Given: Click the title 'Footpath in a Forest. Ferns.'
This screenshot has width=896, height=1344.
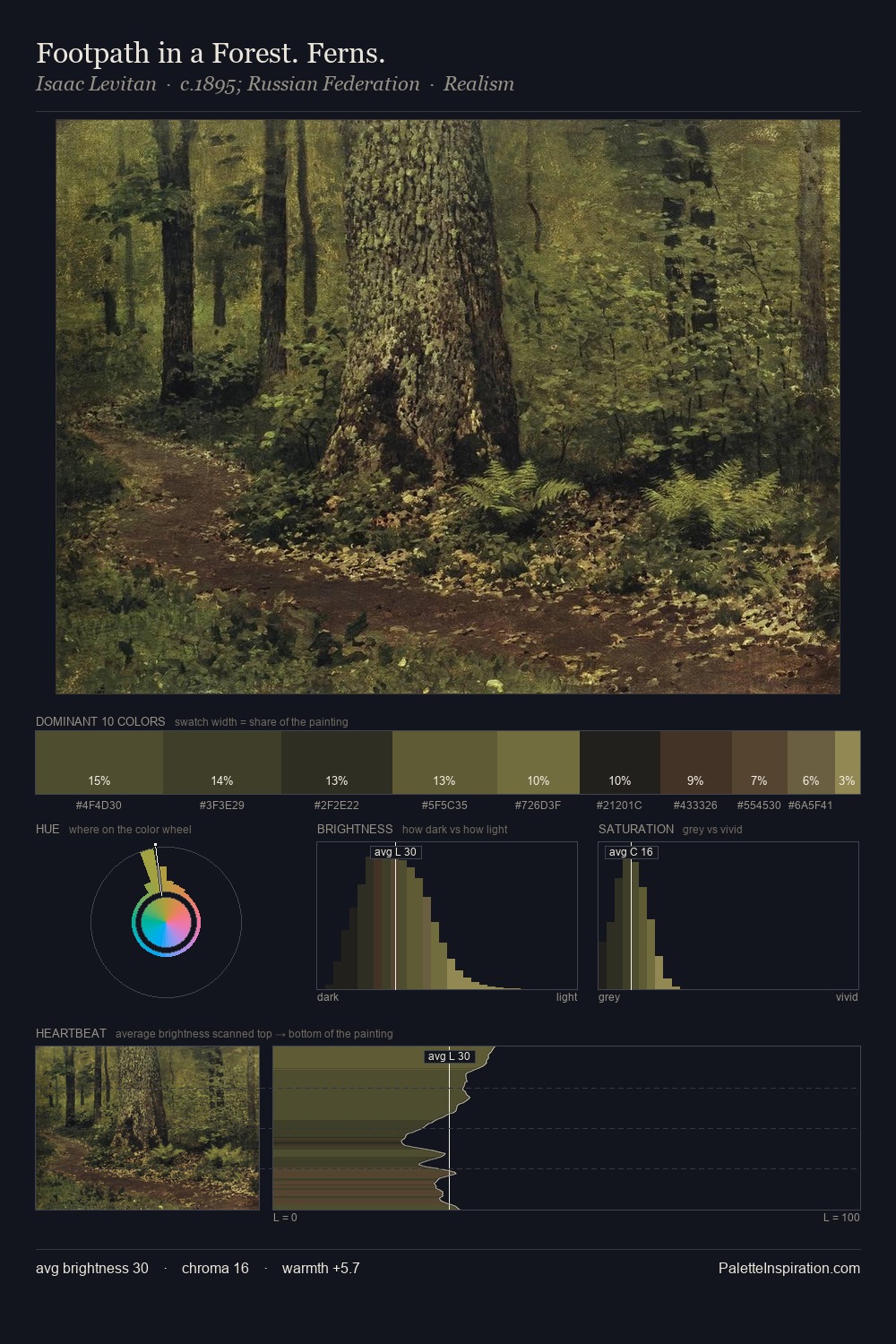Looking at the screenshot, I should [211, 54].
